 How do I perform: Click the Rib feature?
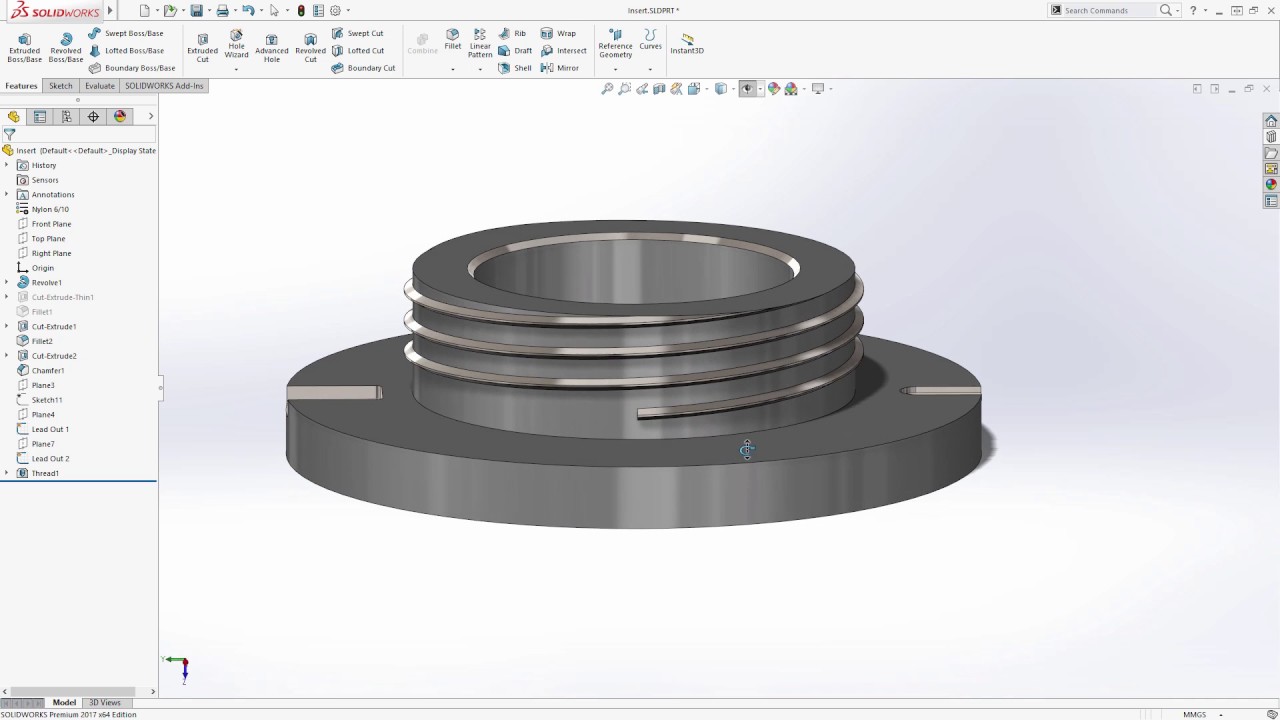click(512, 33)
